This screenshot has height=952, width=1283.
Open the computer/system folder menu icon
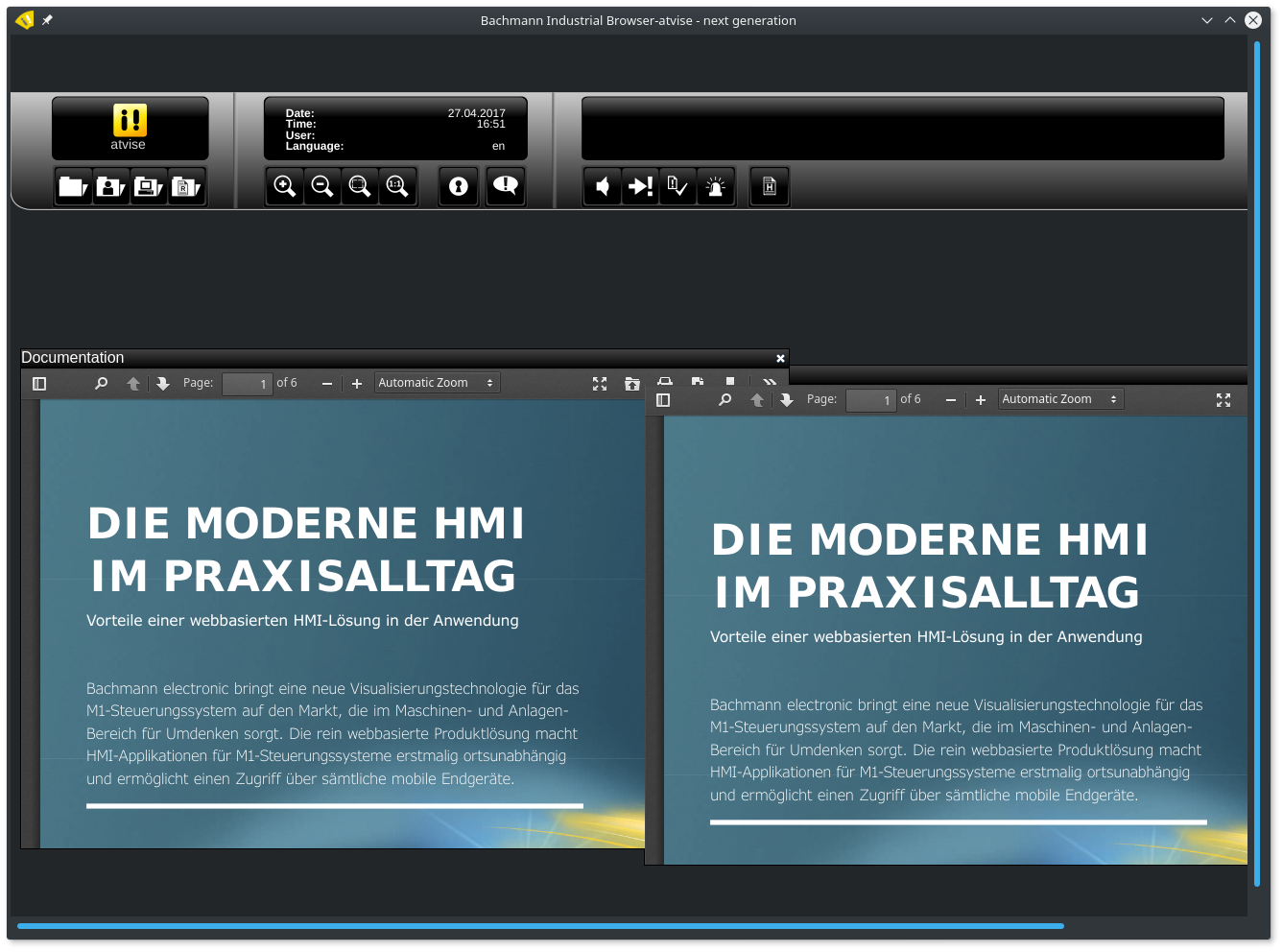click(x=148, y=186)
